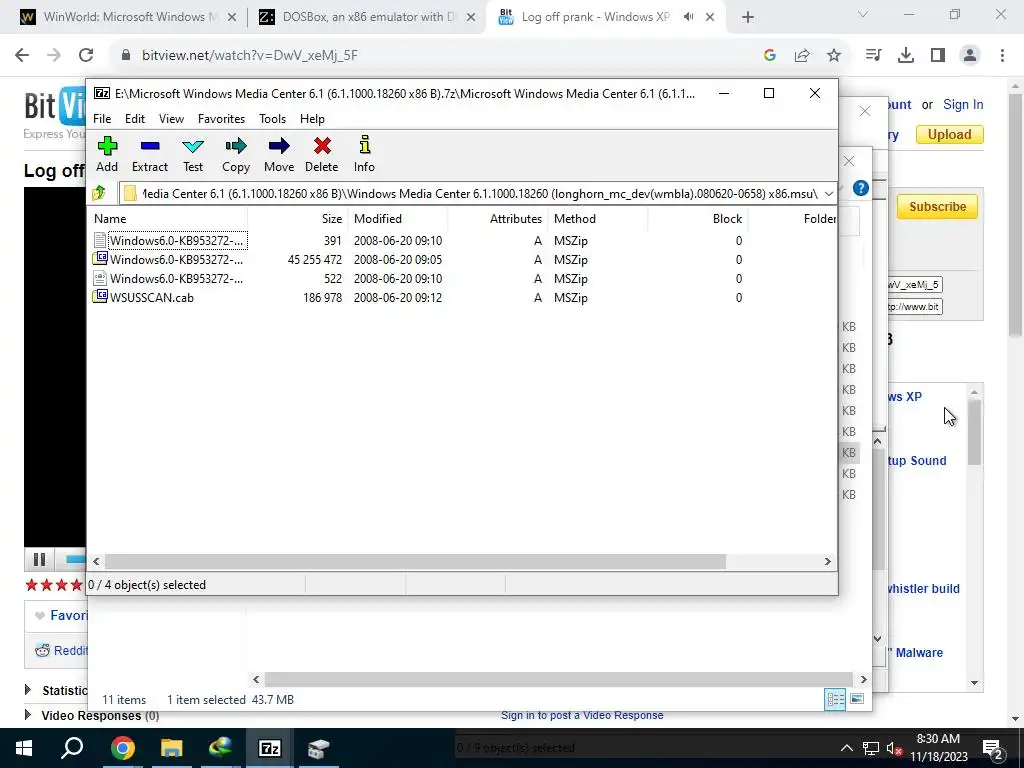Open the View menu in 7-Zip
1024x768 pixels.
pyautogui.click(x=171, y=119)
